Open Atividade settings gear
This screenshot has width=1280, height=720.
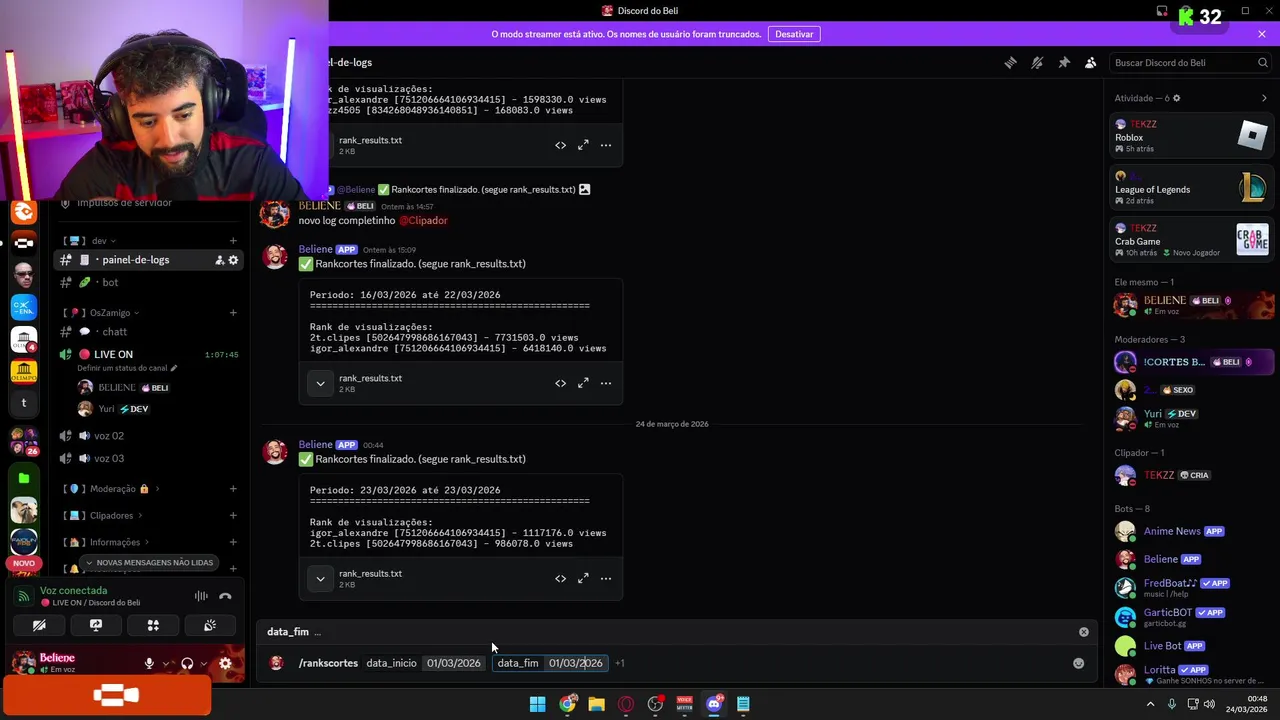click(1176, 98)
